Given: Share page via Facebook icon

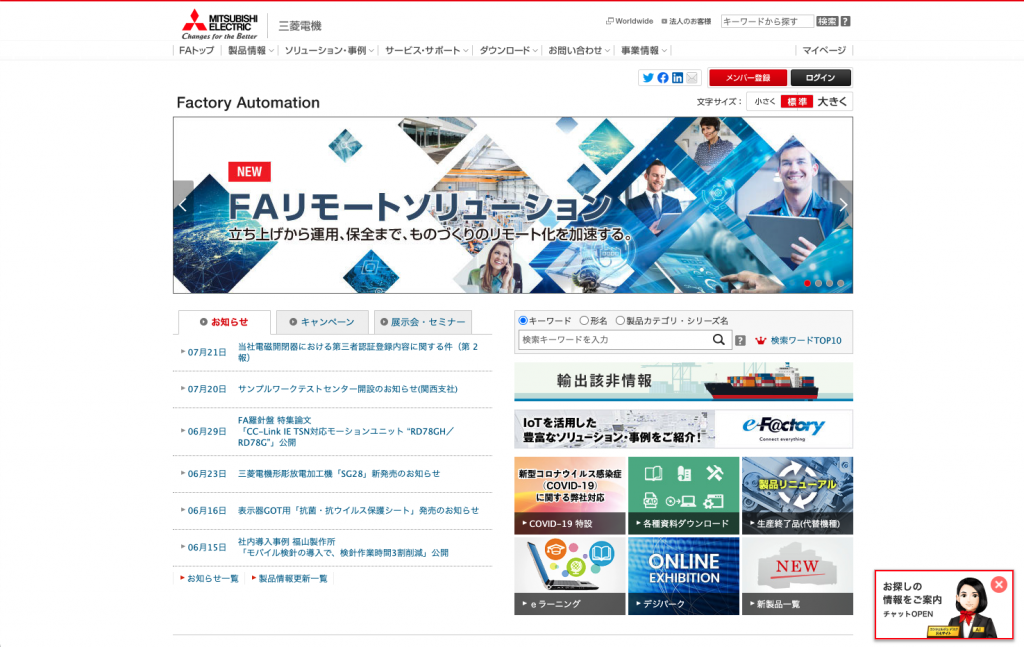Looking at the screenshot, I should click(663, 78).
